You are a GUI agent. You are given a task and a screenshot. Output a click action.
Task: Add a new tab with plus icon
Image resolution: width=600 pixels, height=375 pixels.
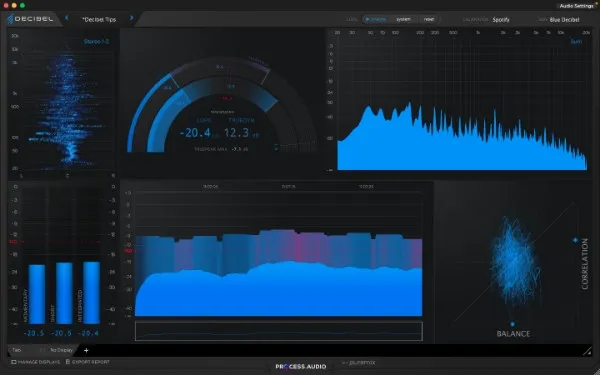pos(86,350)
